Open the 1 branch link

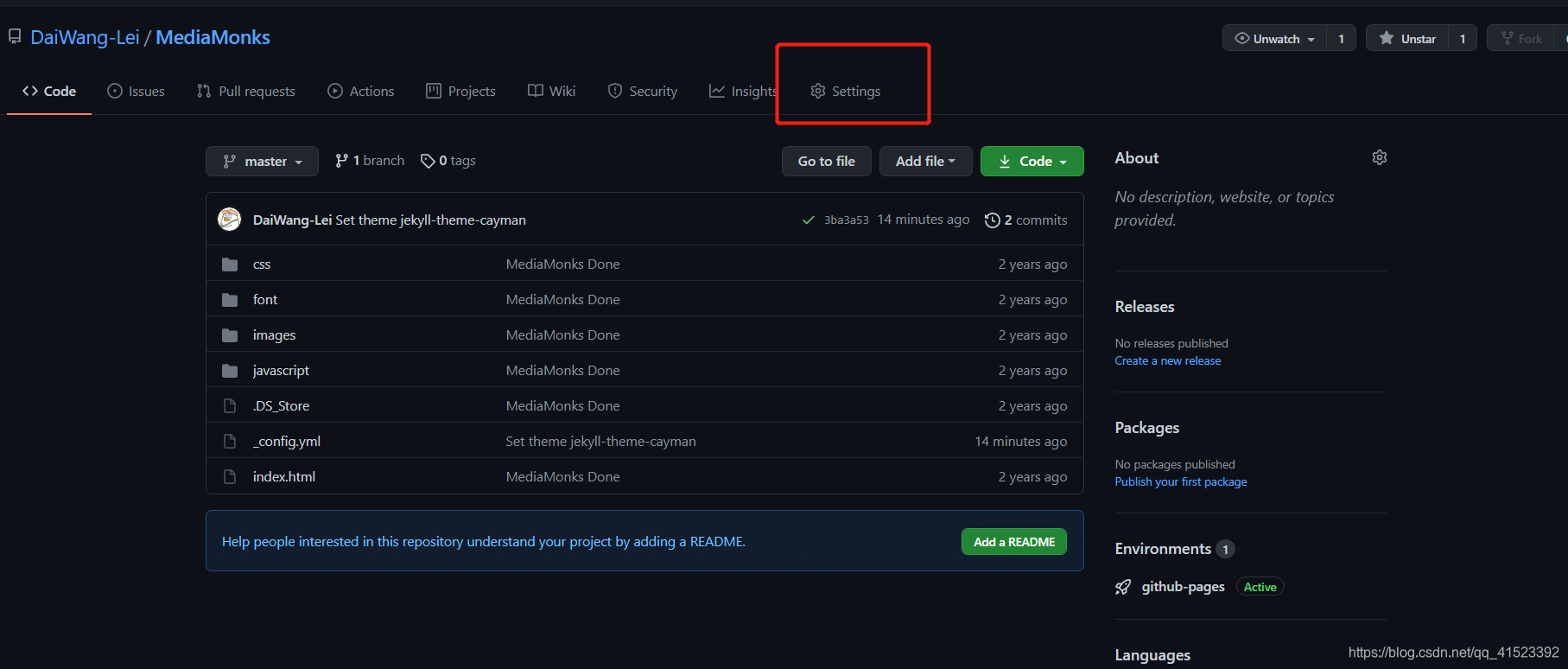click(x=370, y=161)
